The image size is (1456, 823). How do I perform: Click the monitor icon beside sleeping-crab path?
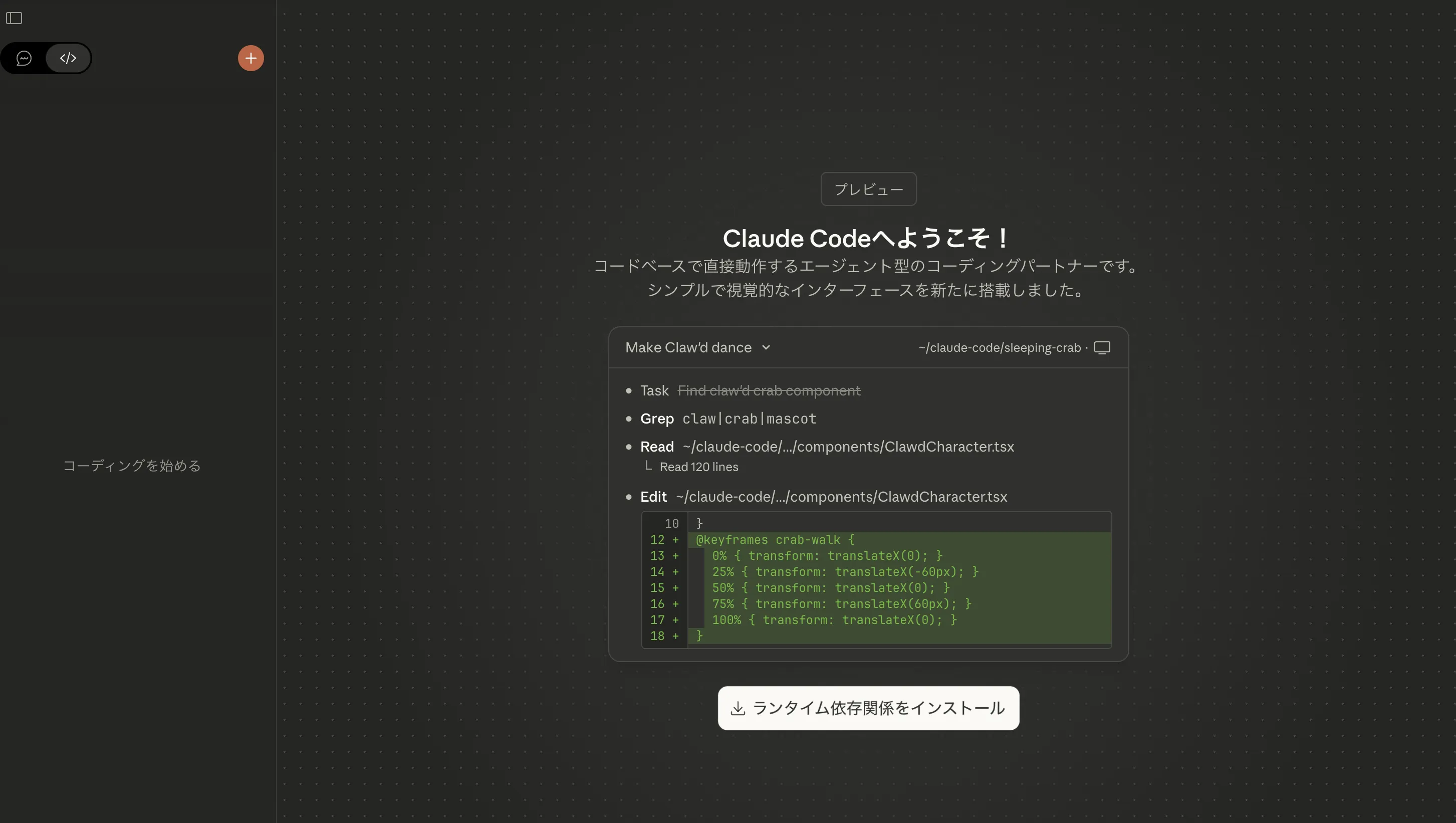point(1102,348)
